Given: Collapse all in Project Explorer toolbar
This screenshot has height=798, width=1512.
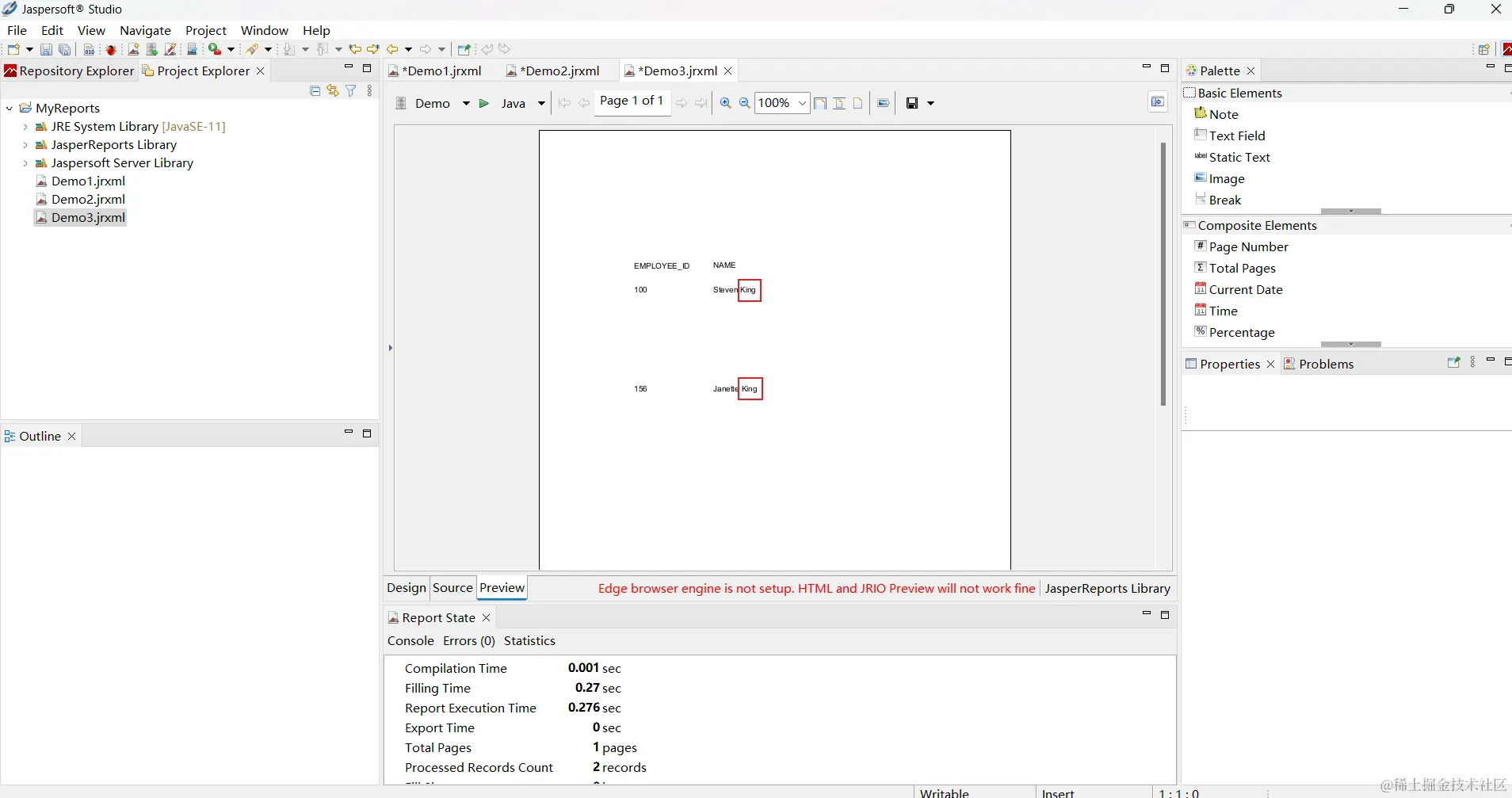Looking at the screenshot, I should 315,91.
